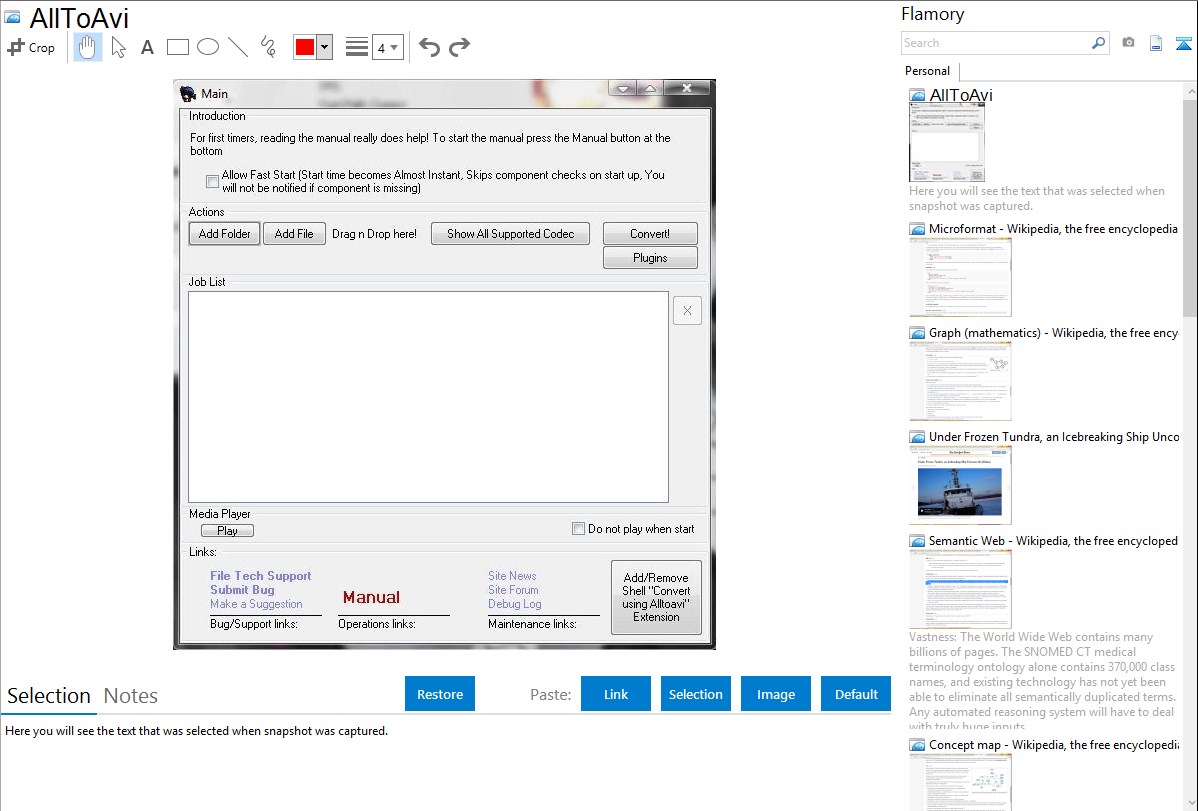Switch to the Selection tab
The image size is (1198, 811).
(x=49, y=696)
